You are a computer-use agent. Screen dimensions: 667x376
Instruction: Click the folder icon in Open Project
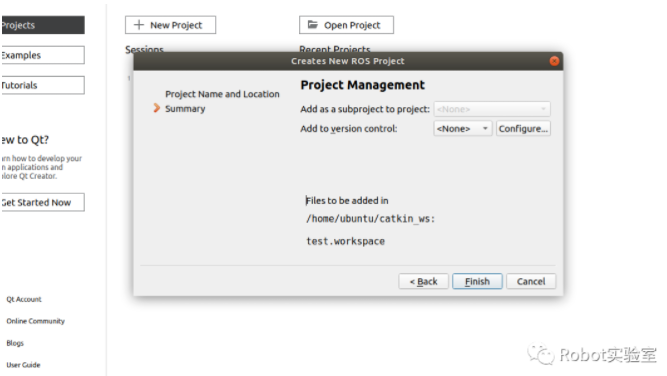tap(313, 25)
